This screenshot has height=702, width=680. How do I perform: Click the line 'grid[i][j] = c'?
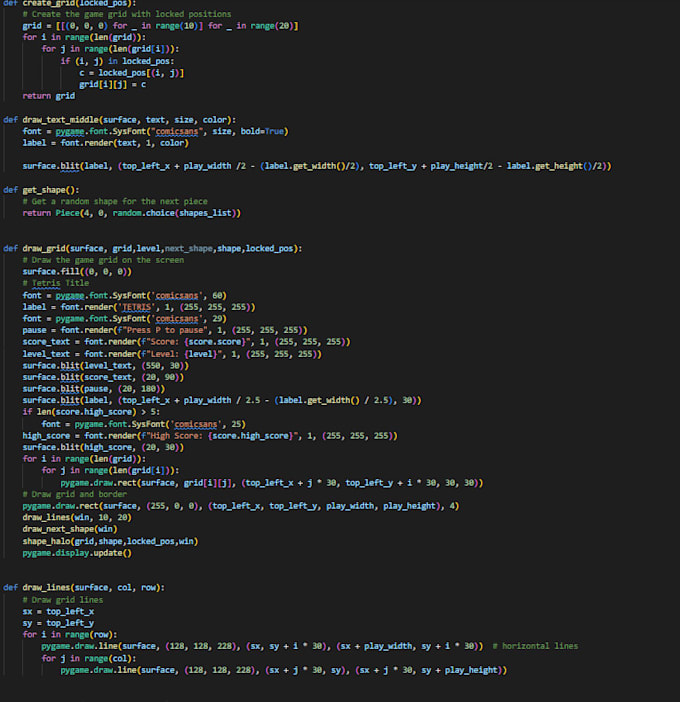[x=112, y=84]
